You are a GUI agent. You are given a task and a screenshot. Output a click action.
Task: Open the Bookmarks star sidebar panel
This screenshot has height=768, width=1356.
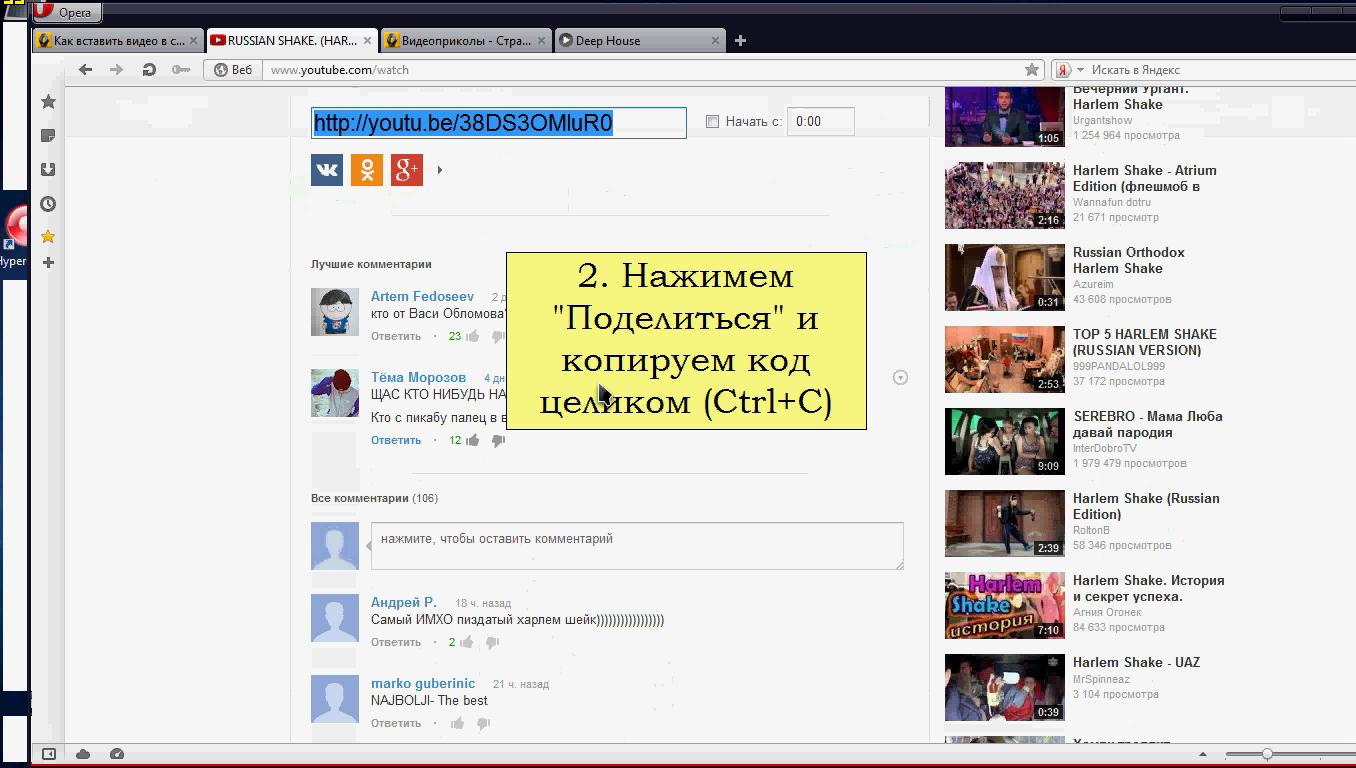(48, 102)
